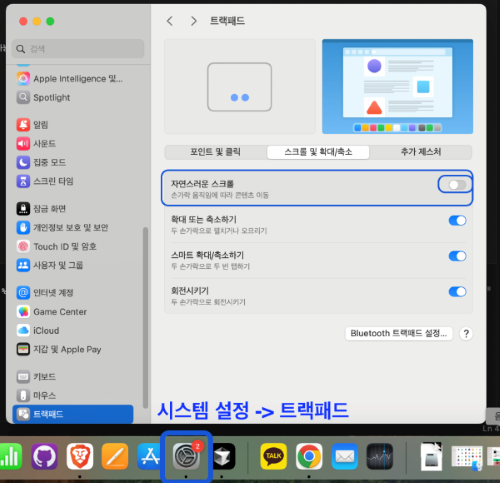Click the System Settings dock icon
500x483 pixels.
click(x=186, y=456)
